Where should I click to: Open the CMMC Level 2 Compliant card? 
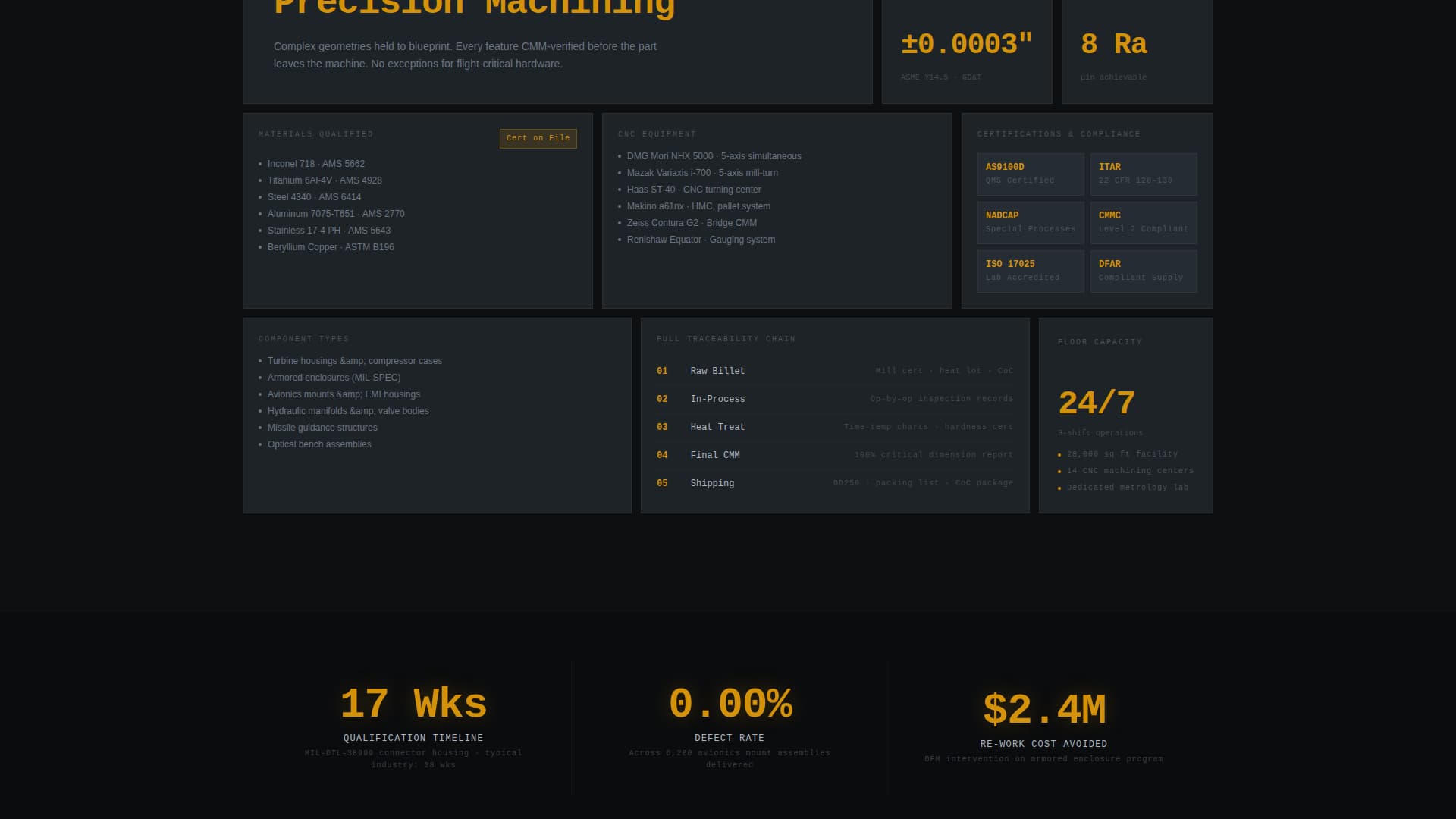tap(1143, 222)
